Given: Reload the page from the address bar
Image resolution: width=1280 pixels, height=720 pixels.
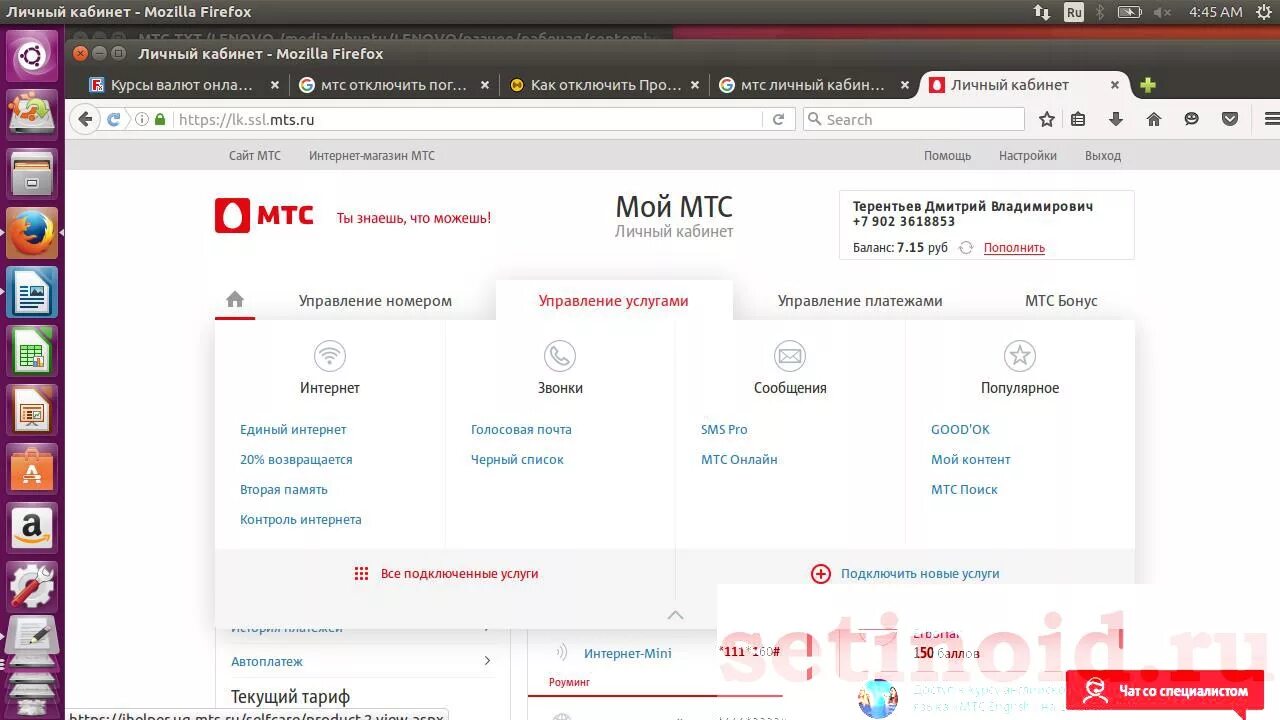Looking at the screenshot, I should coord(778,119).
